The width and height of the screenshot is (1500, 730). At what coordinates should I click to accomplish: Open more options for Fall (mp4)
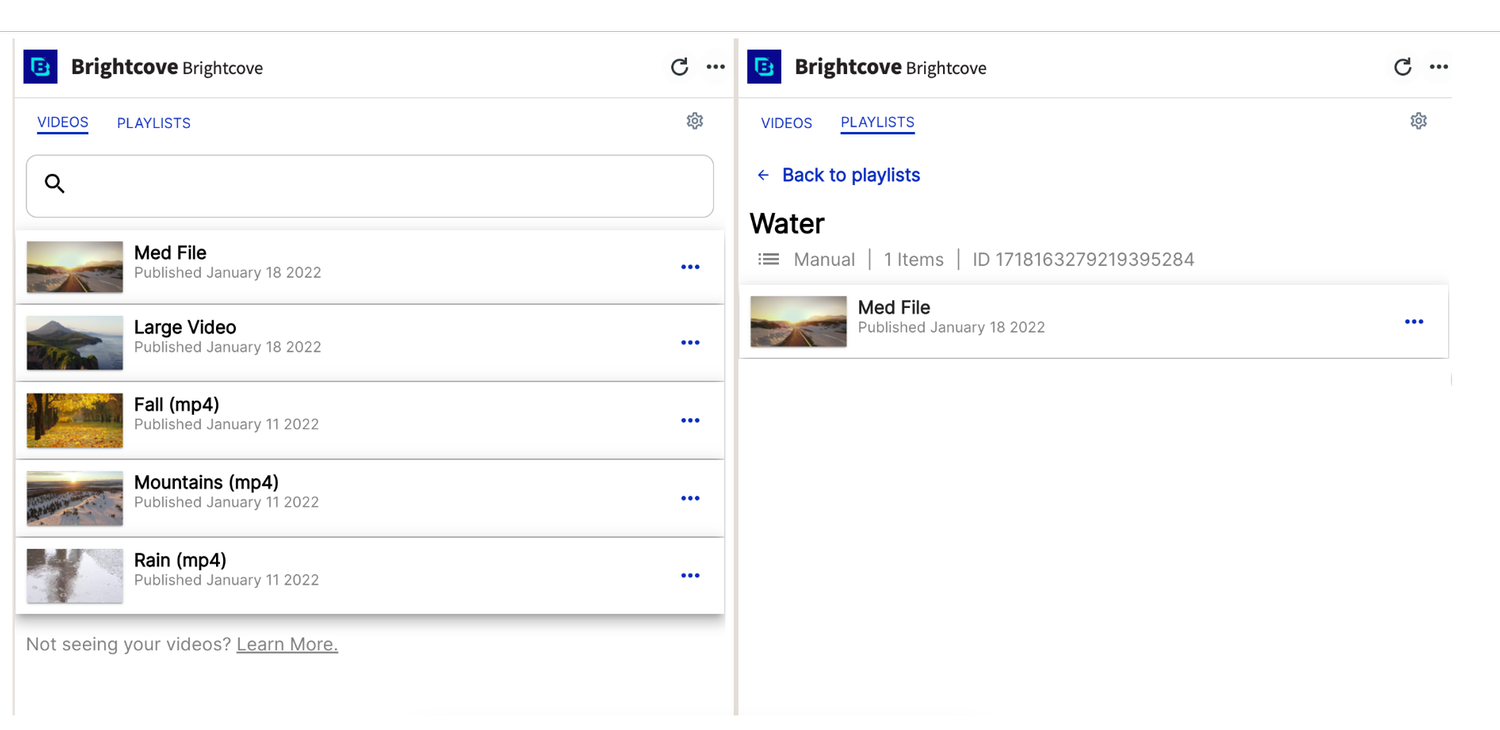click(690, 421)
